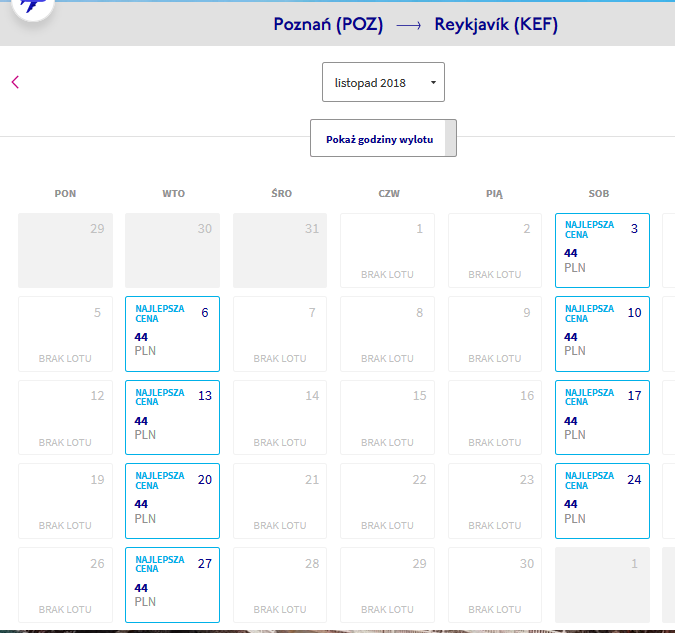
Task: Click day 16 Friday cell
Action: click(x=495, y=417)
